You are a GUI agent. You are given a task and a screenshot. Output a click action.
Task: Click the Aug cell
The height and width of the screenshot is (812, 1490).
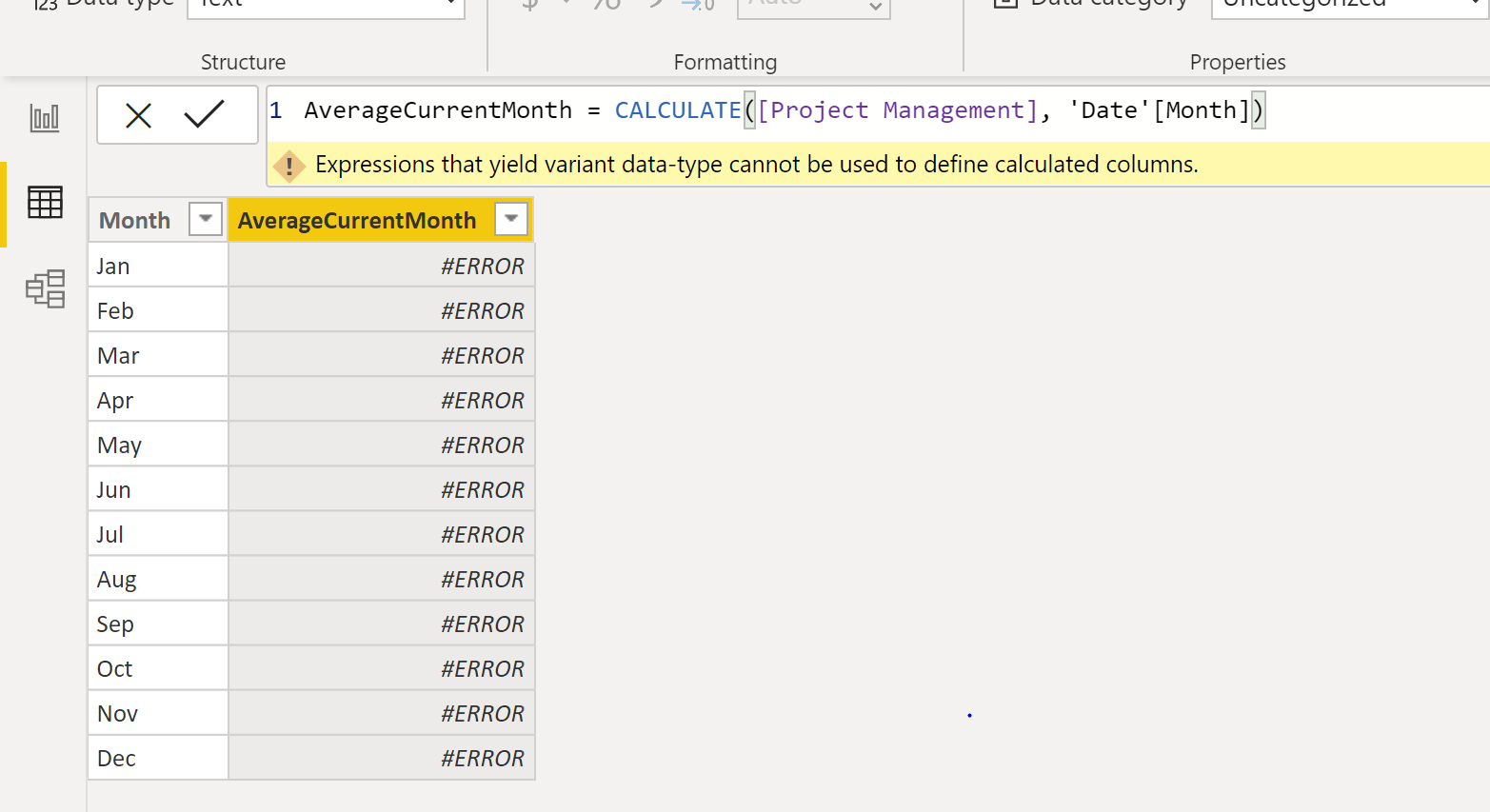(x=158, y=579)
